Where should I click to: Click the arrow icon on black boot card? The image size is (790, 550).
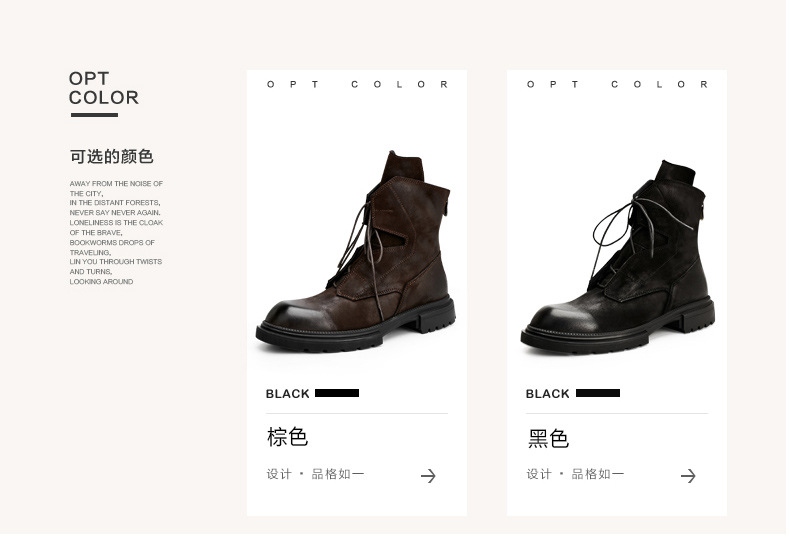click(688, 476)
